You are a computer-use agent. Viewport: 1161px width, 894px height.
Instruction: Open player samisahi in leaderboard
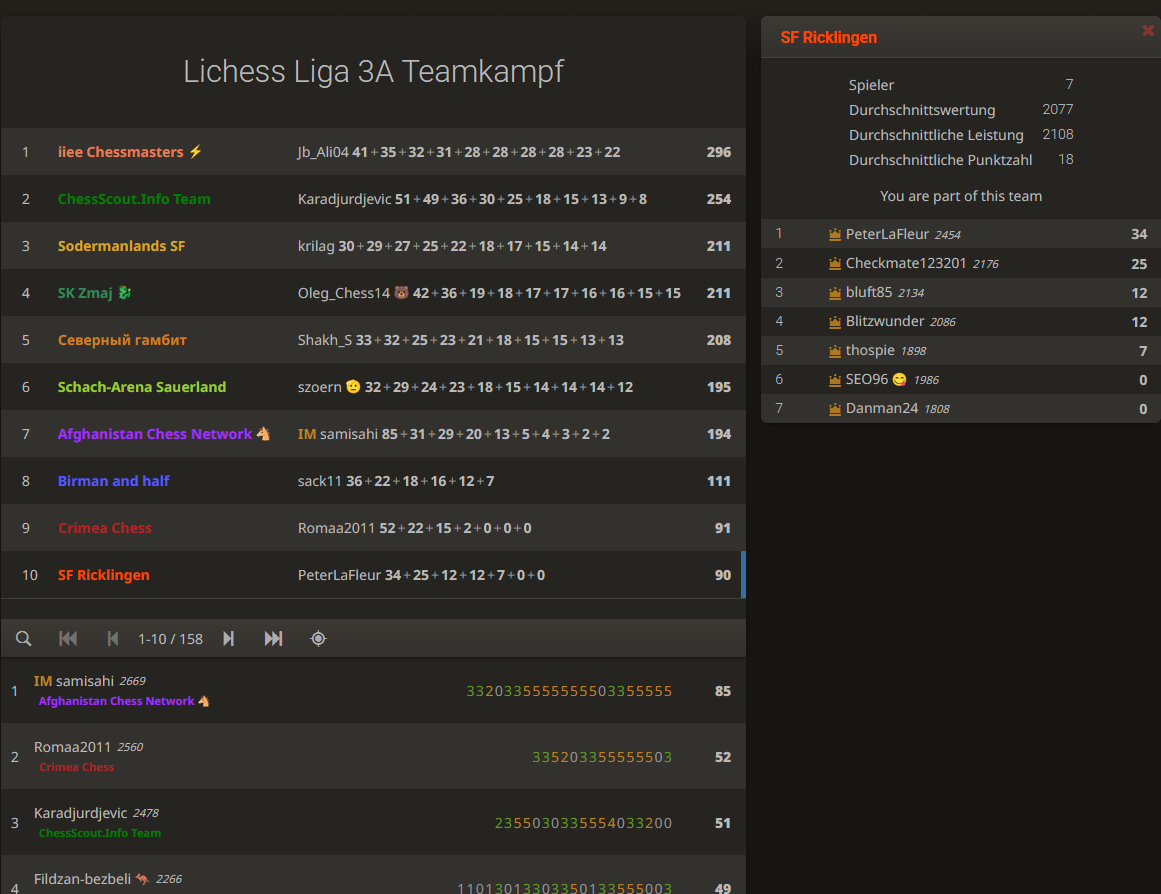[85, 681]
